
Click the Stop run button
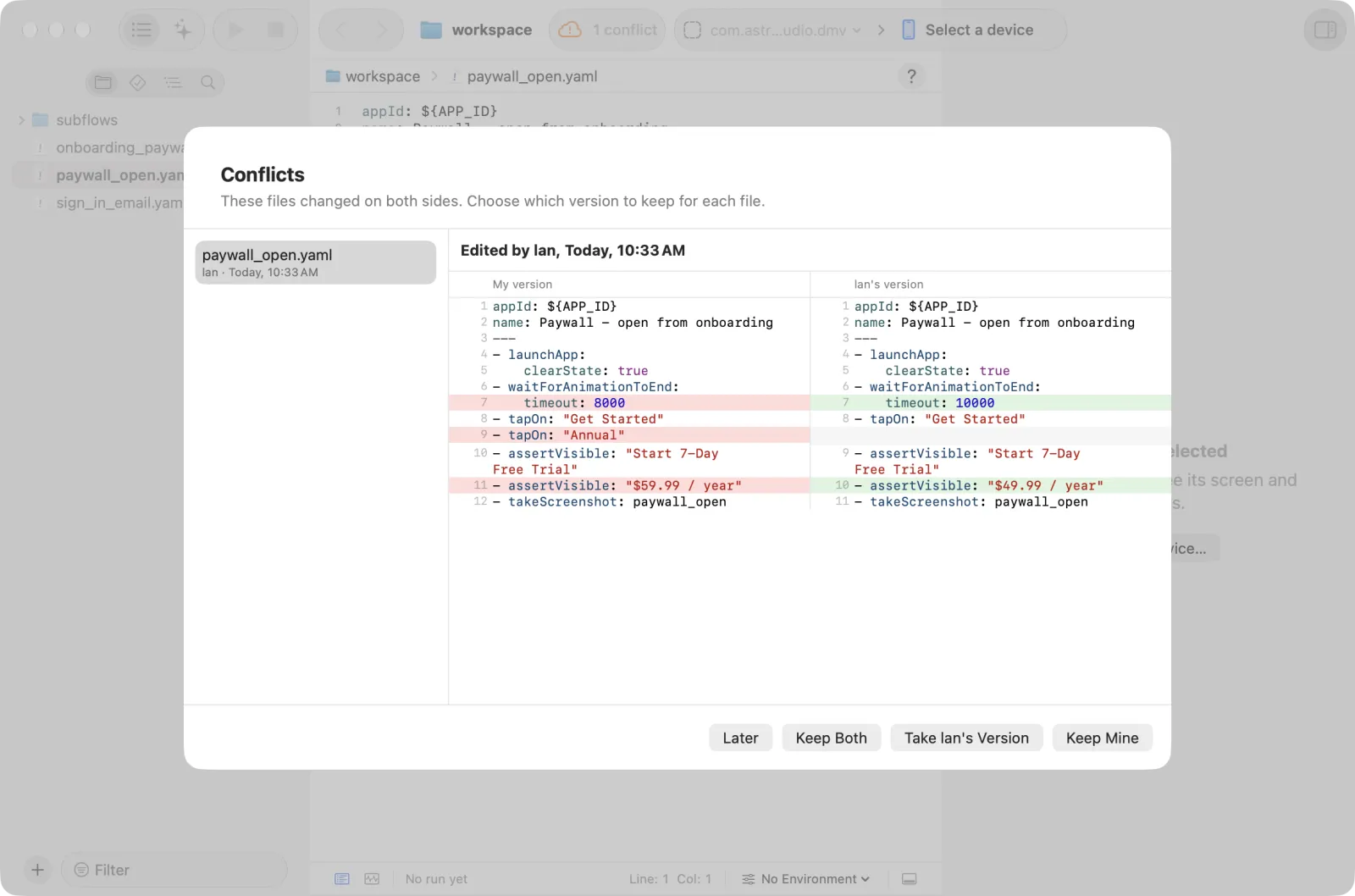(275, 30)
